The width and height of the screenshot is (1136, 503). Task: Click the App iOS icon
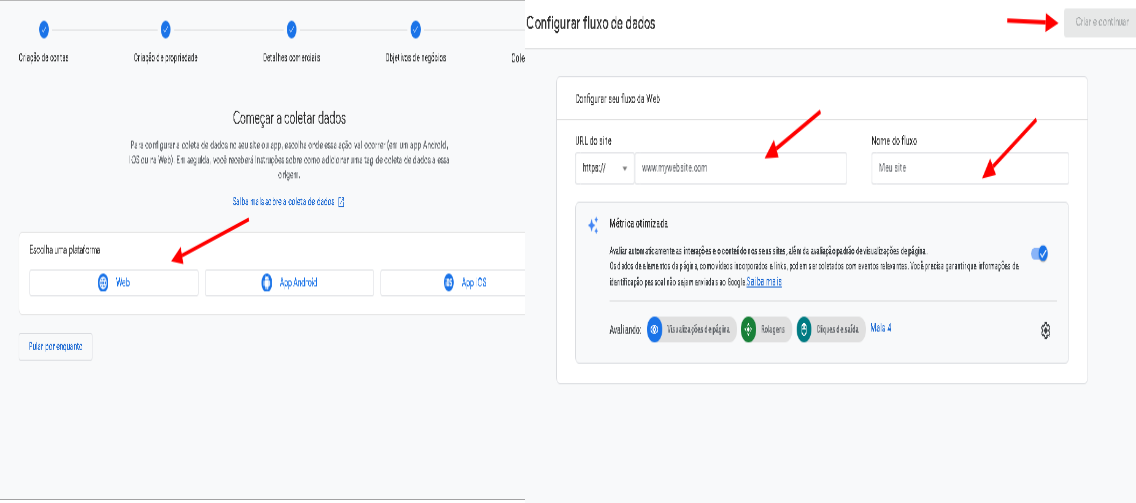449,283
